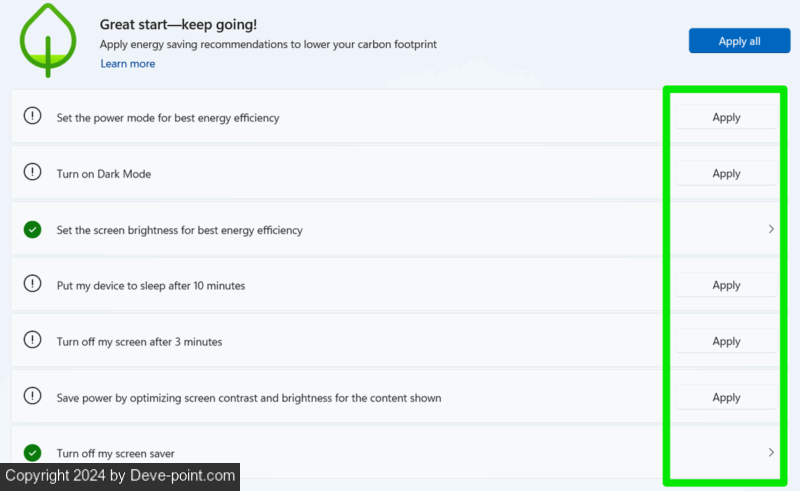The width and height of the screenshot is (800, 491).
Task: Click the warning icon for sleep after 10 minutes
Action: 33,285
